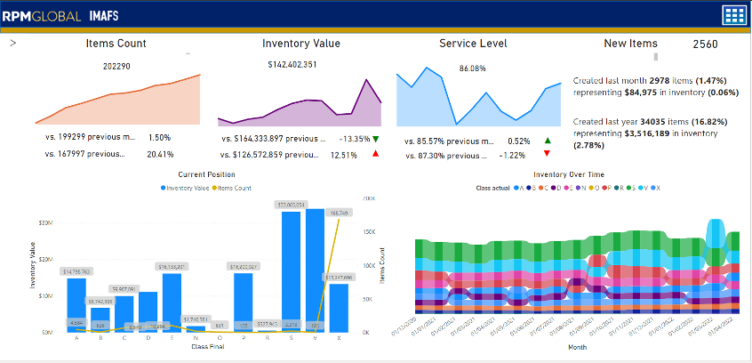Select the class V bar in Current Position
752x363 pixels.
pyautogui.click(x=315, y=270)
